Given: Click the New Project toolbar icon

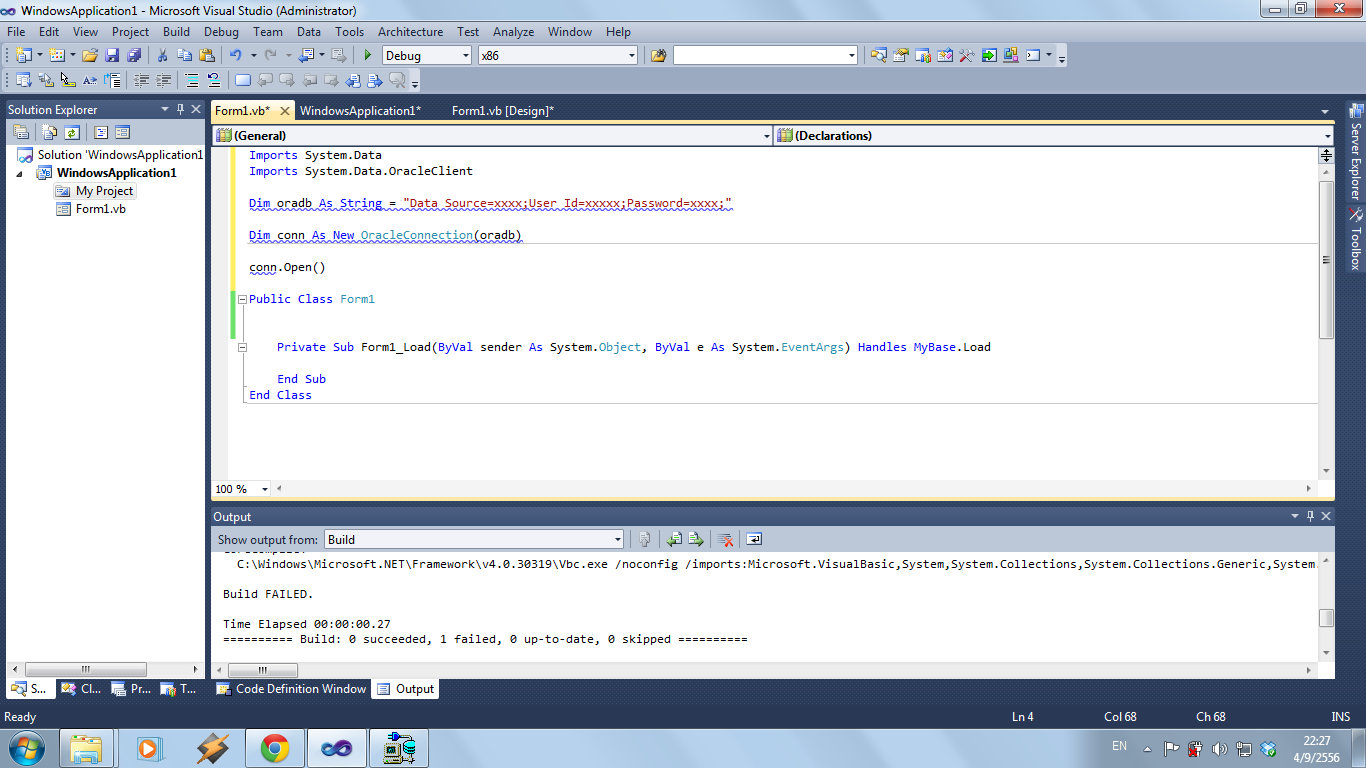Looking at the screenshot, I should coord(24,55).
